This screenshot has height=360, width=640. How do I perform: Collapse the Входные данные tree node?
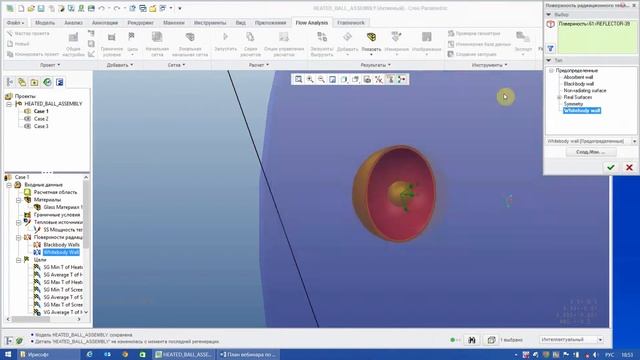click(x=9, y=185)
